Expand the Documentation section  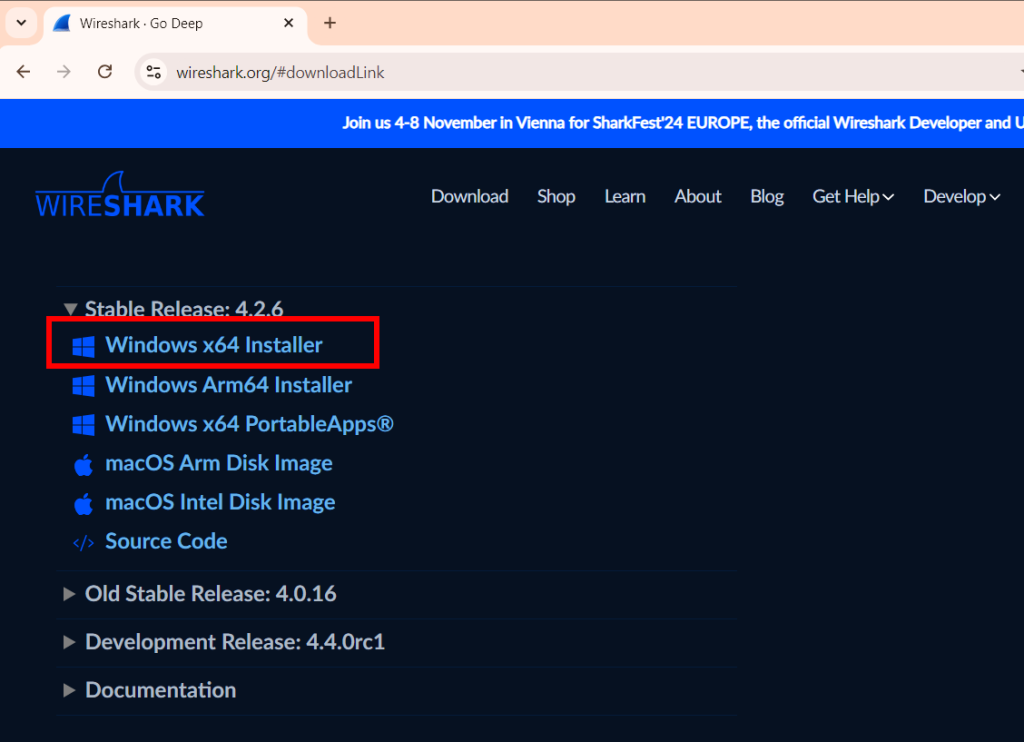tap(70, 690)
